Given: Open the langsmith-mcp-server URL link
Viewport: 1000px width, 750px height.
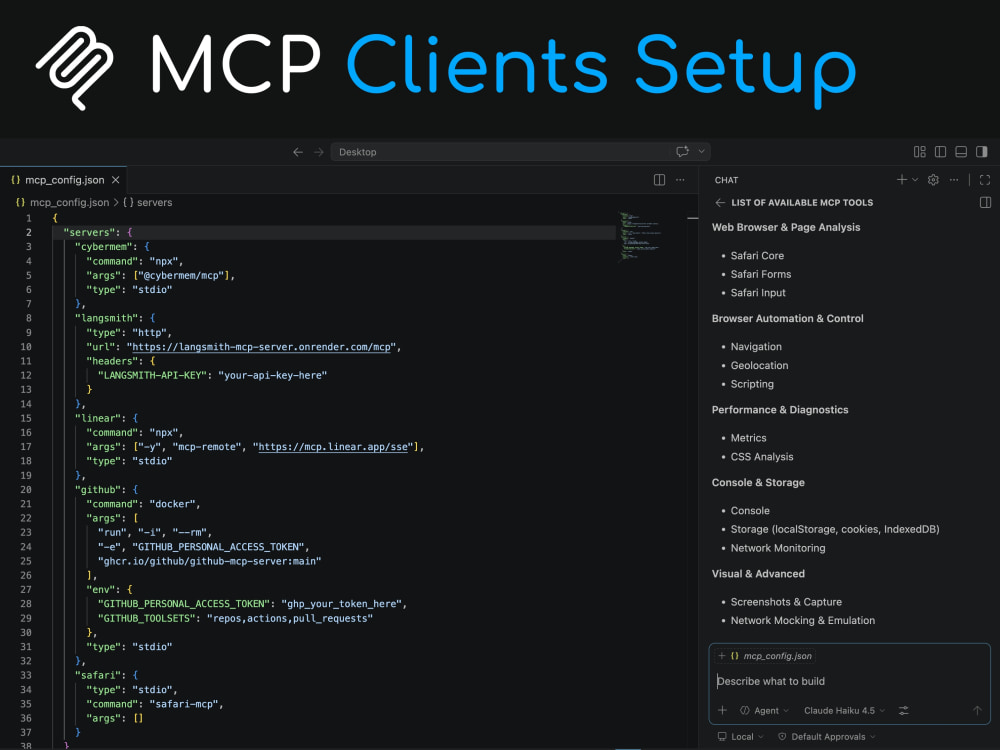Looking at the screenshot, I should [261, 347].
